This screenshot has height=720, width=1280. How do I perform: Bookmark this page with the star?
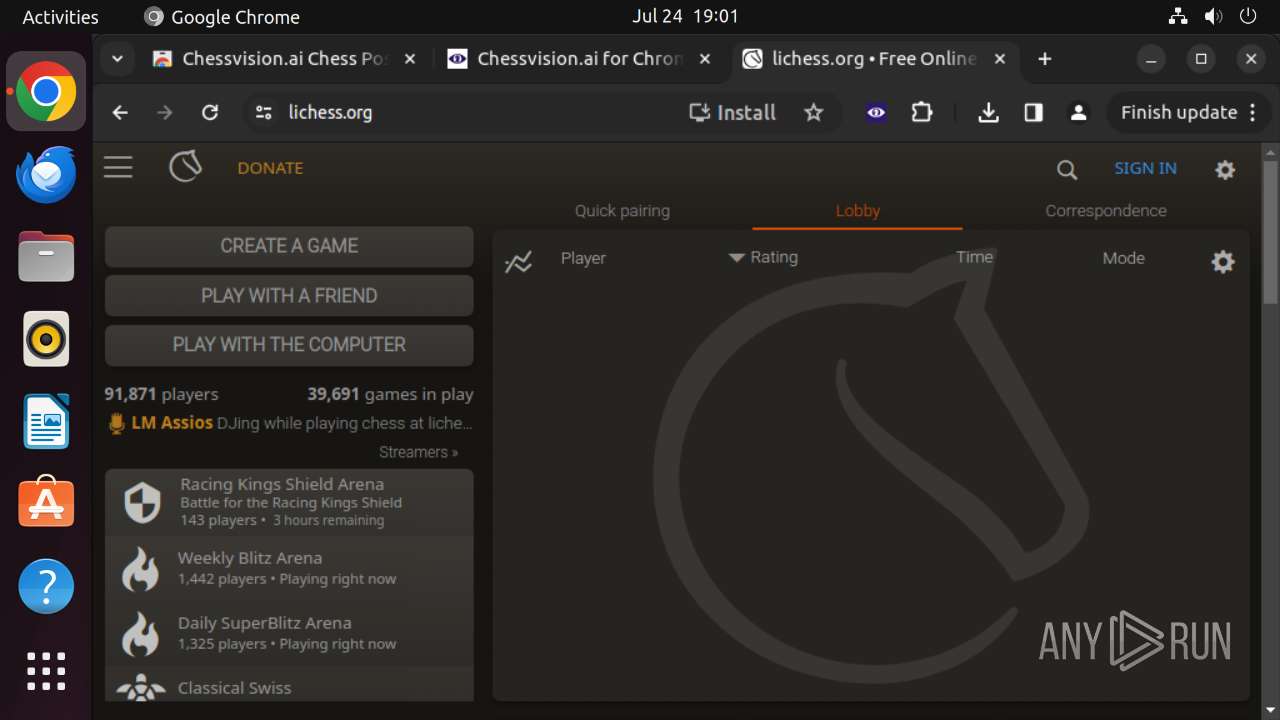coord(814,113)
